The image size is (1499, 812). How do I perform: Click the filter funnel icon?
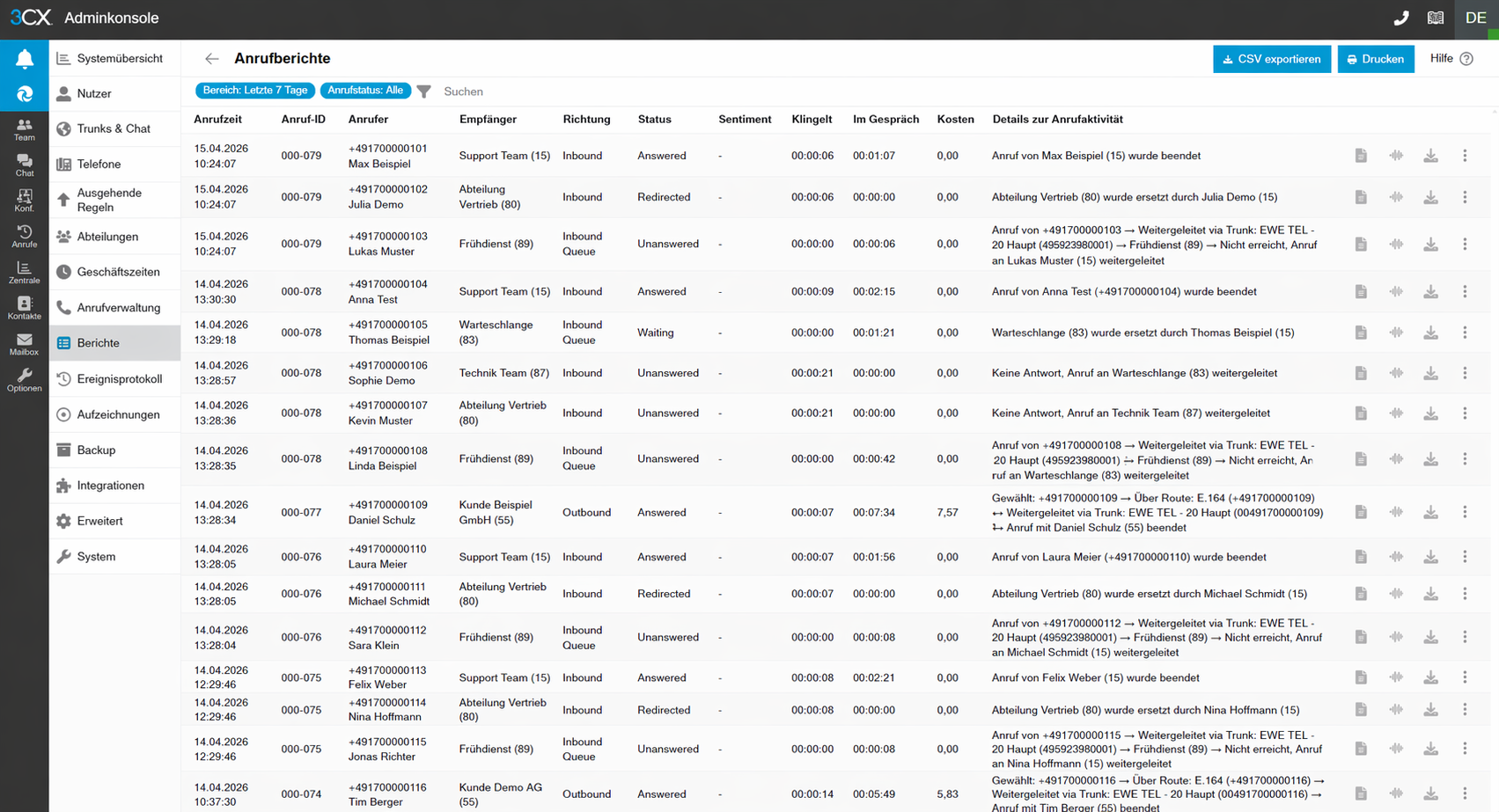coord(424,91)
